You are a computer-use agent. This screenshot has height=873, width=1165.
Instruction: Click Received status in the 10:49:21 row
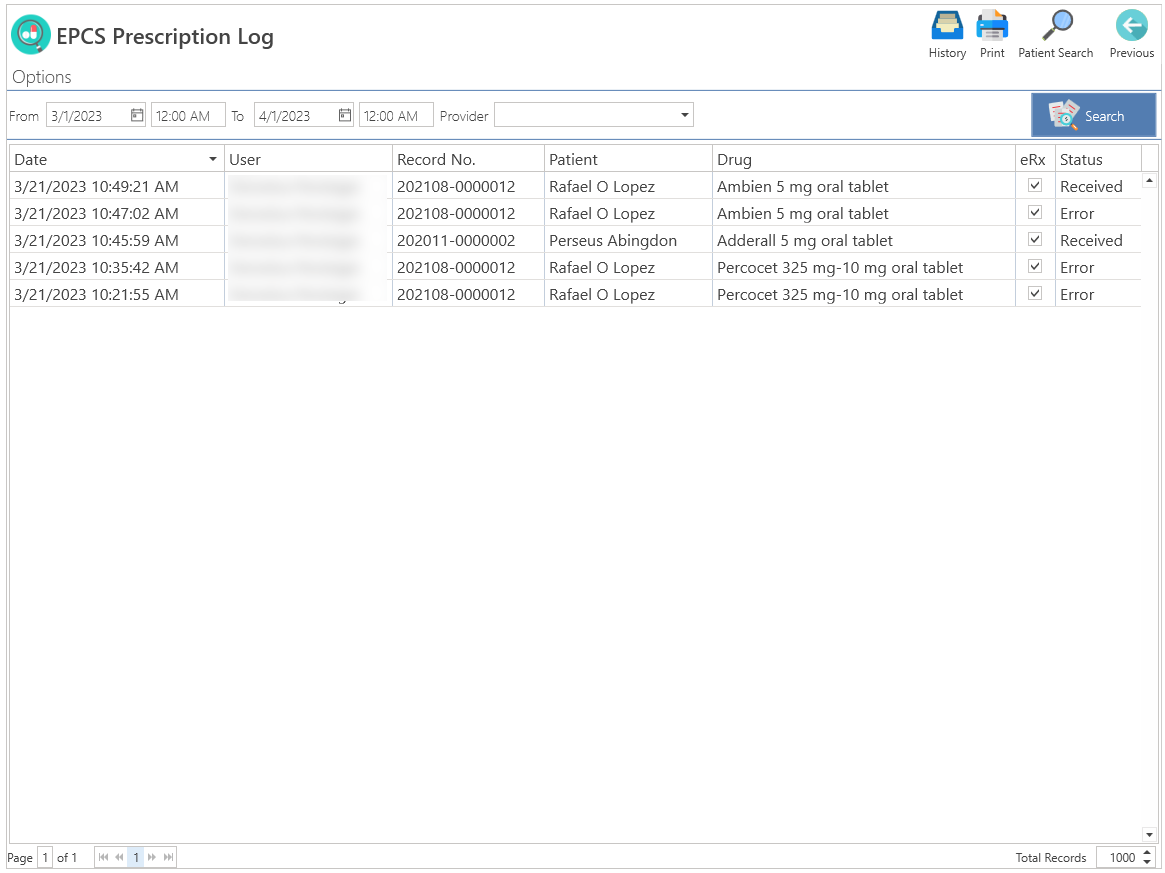pos(1091,186)
